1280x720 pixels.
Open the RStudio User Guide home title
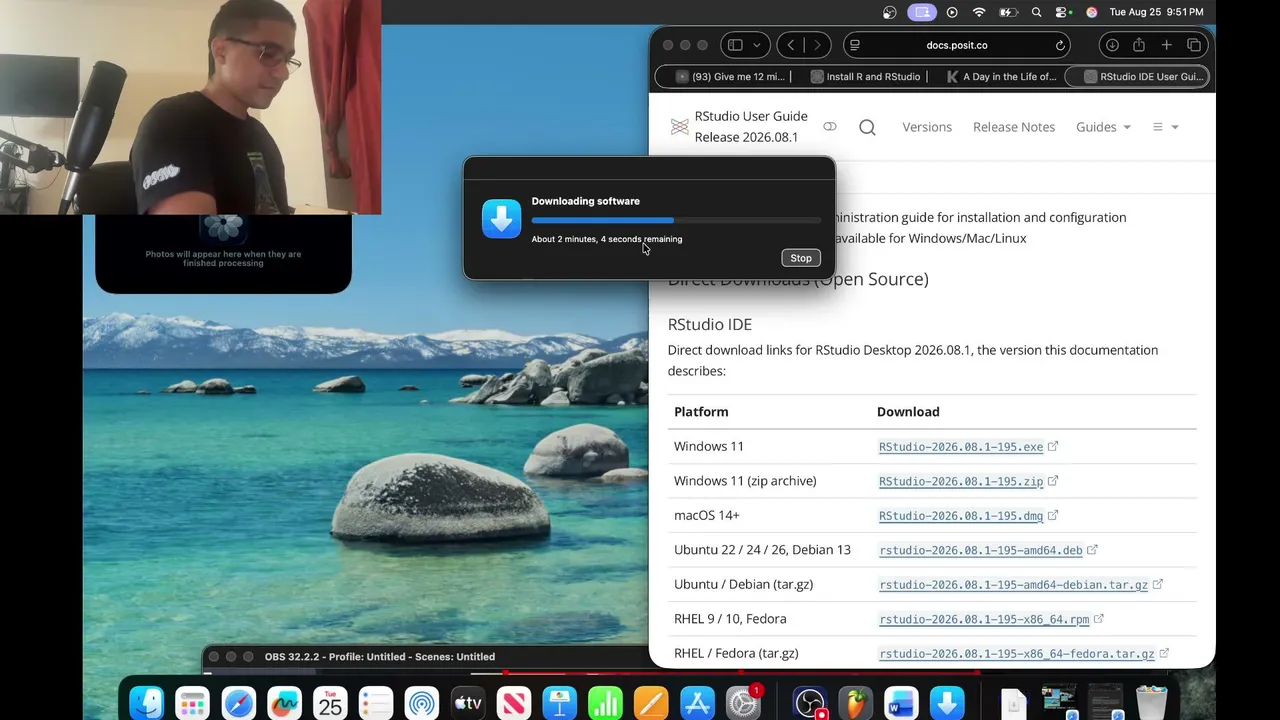click(x=751, y=127)
